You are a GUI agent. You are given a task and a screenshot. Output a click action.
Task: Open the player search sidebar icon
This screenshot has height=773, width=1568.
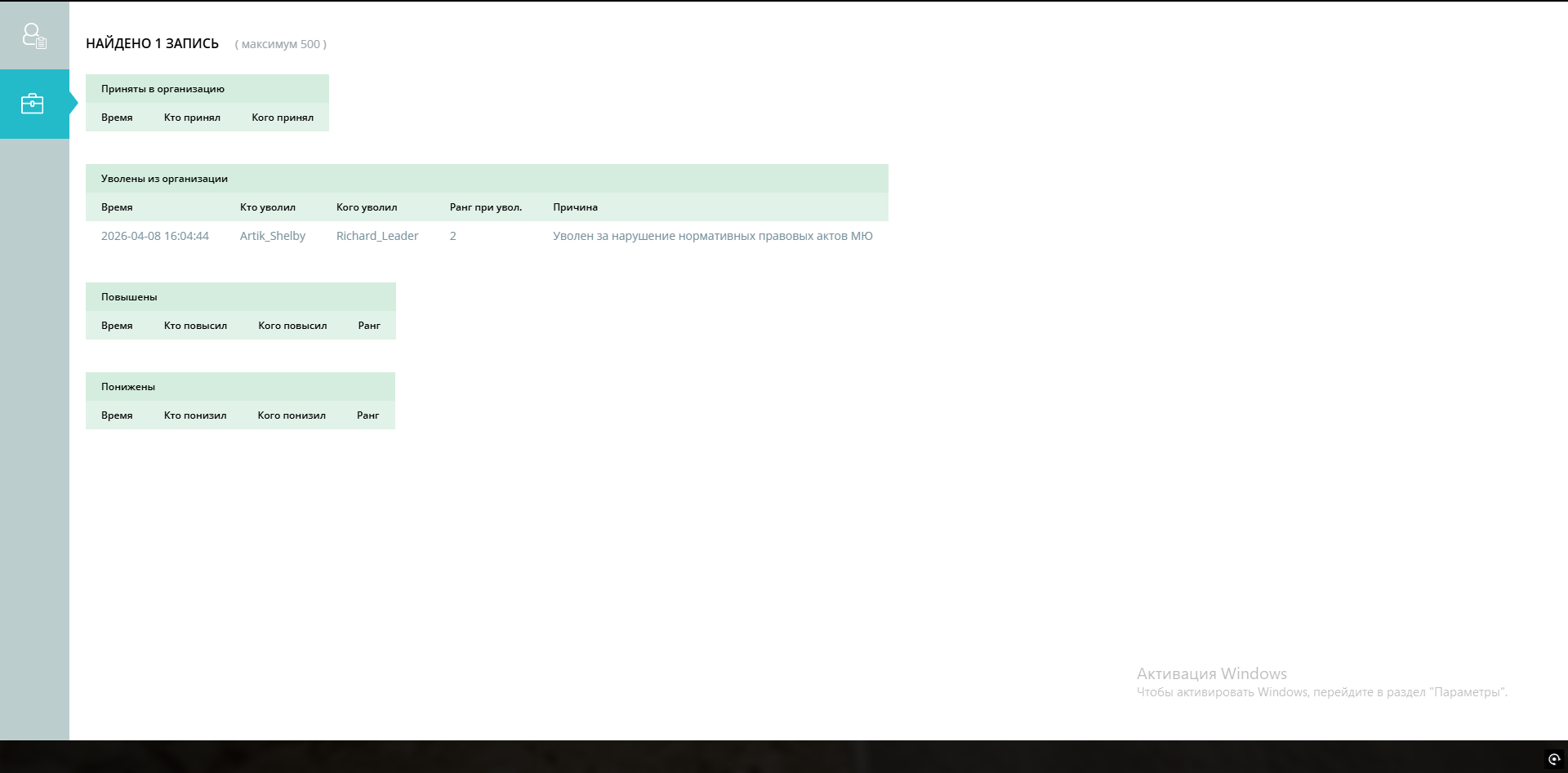point(34,35)
